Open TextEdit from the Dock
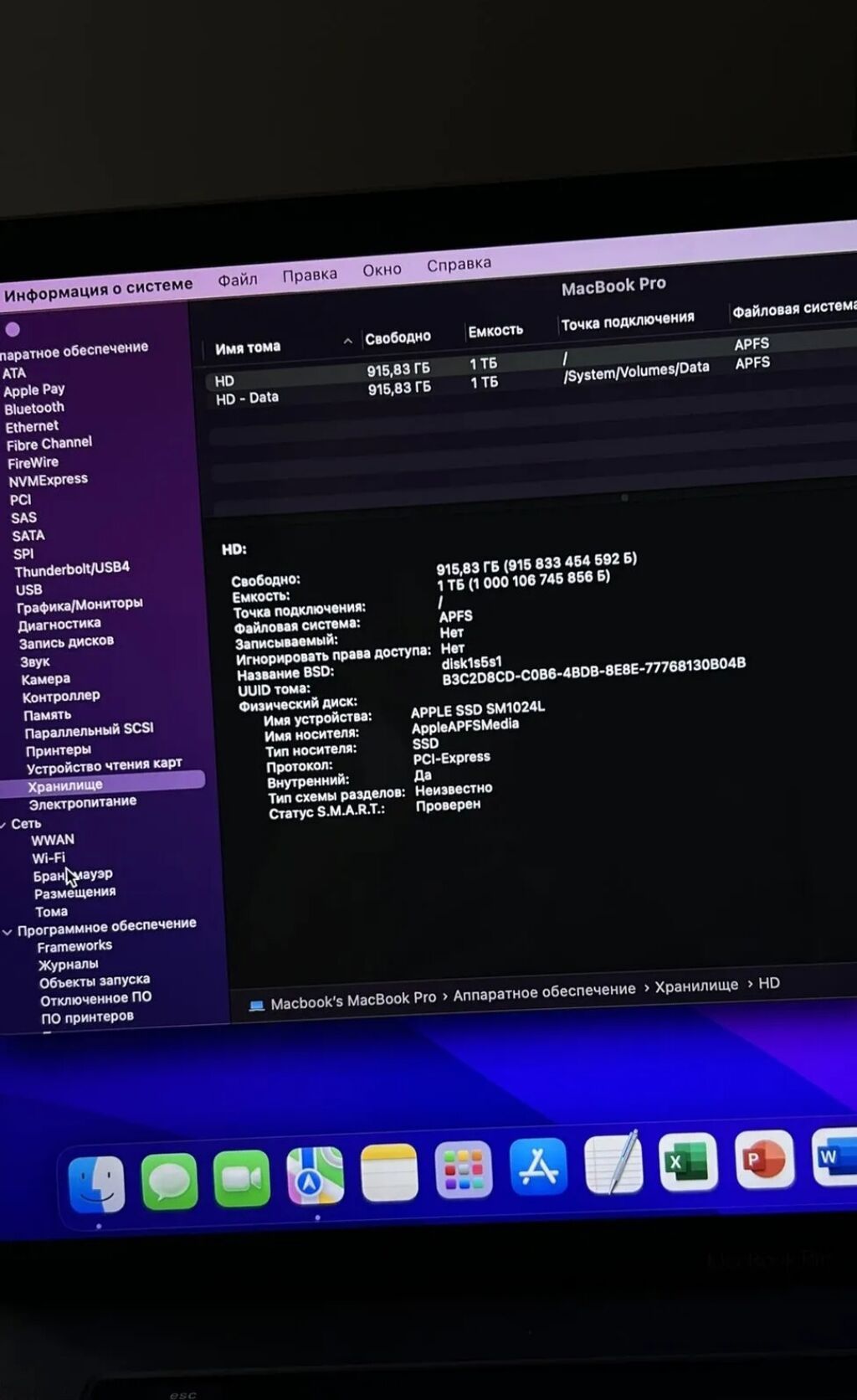Screen dimensions: 857x1400 tap(613, 1163)
